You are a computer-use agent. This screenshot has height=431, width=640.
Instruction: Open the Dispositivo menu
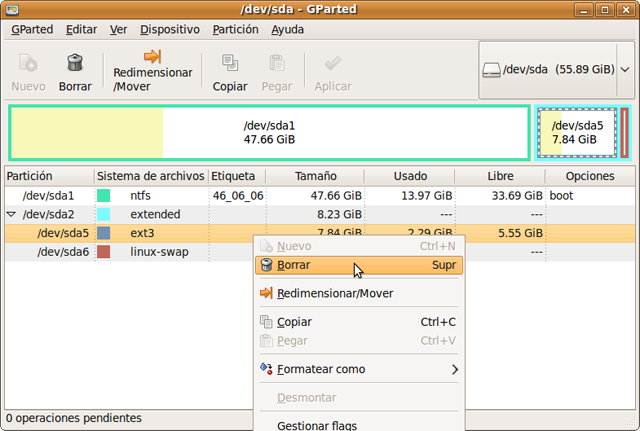click(x=169, y=30)
